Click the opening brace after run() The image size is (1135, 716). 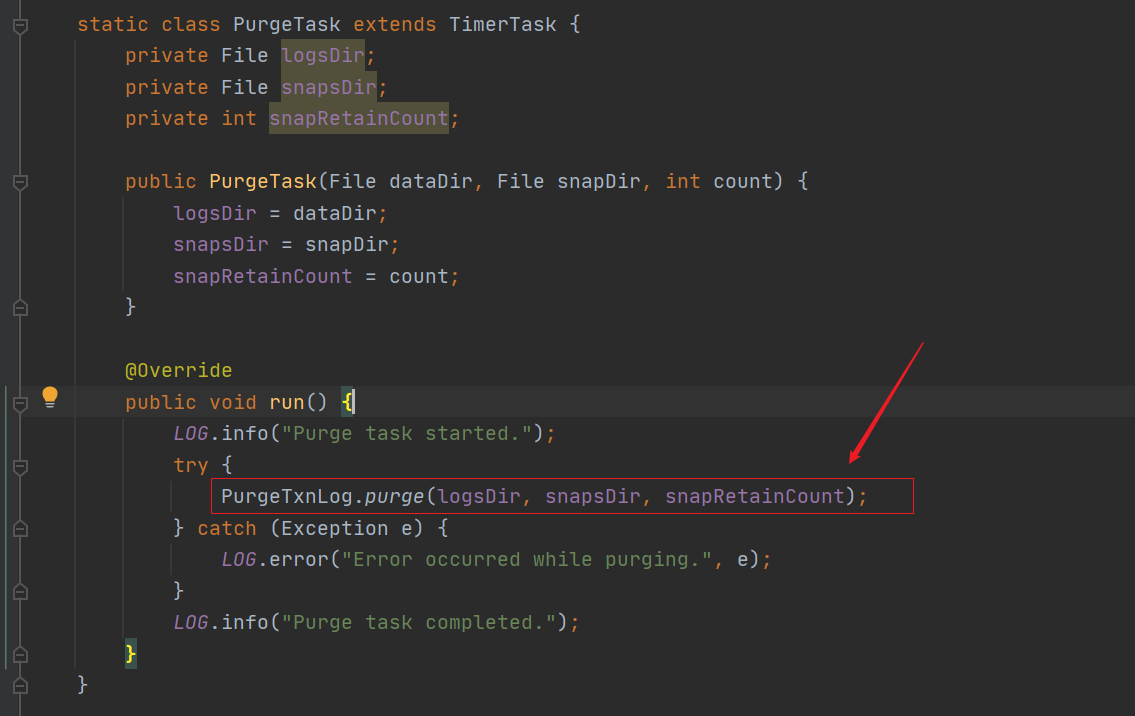tap(347, 403)
